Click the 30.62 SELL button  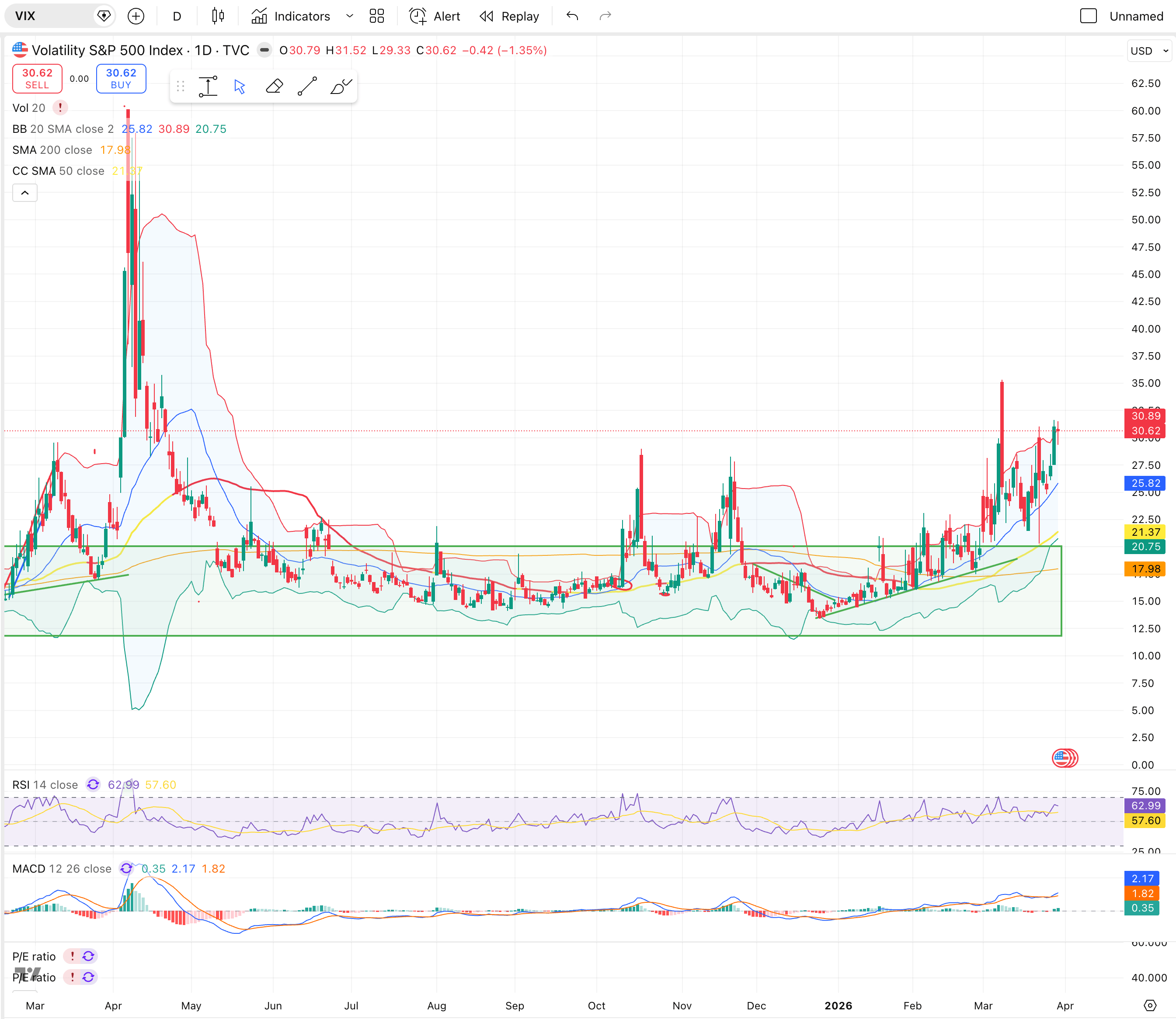(x=37, y=79)
